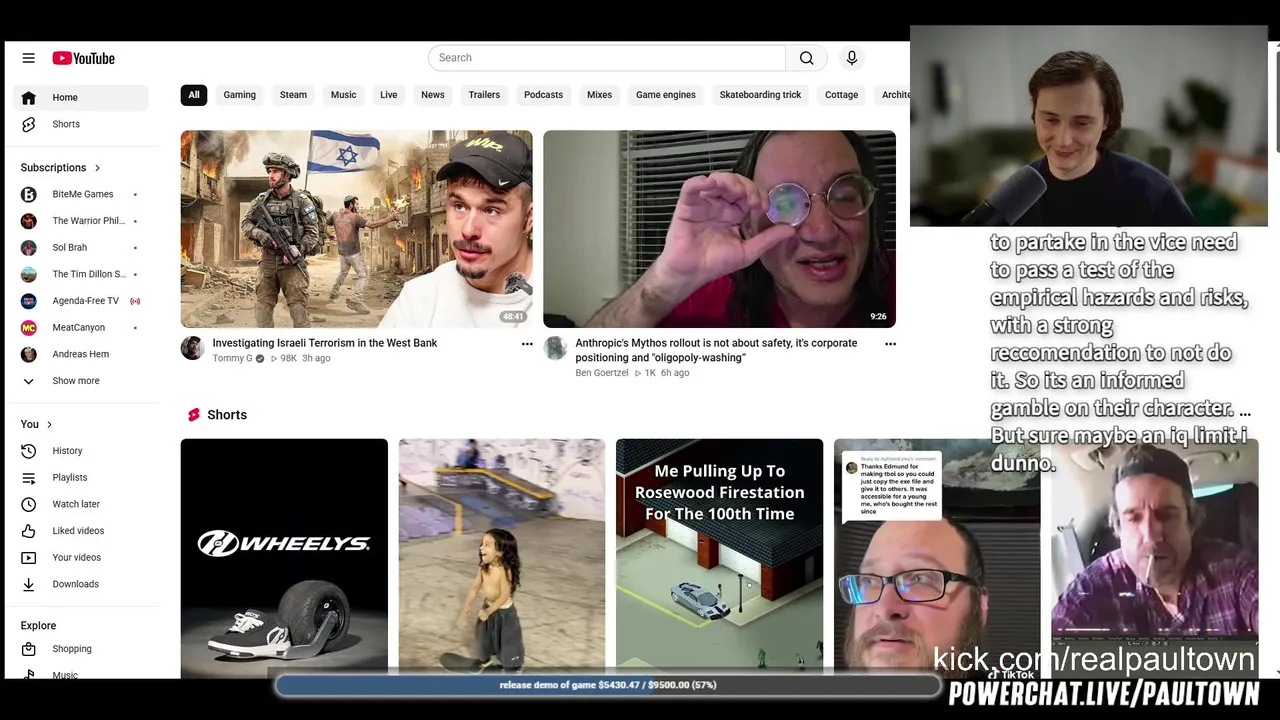Open options for Investigating Israeli Terrorism video
This screenshot has height=720, width=1280.
(527, 344)
